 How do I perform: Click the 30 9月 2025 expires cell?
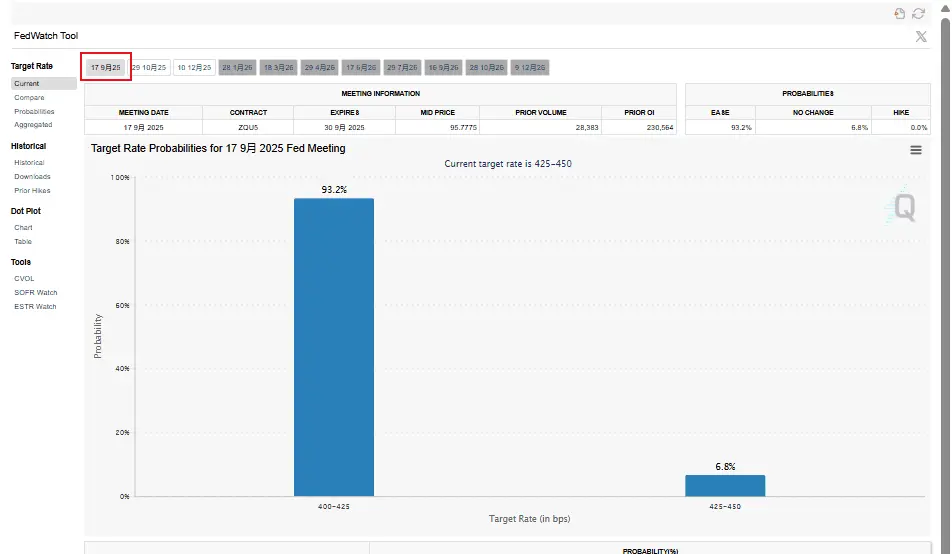pos(344,128)
